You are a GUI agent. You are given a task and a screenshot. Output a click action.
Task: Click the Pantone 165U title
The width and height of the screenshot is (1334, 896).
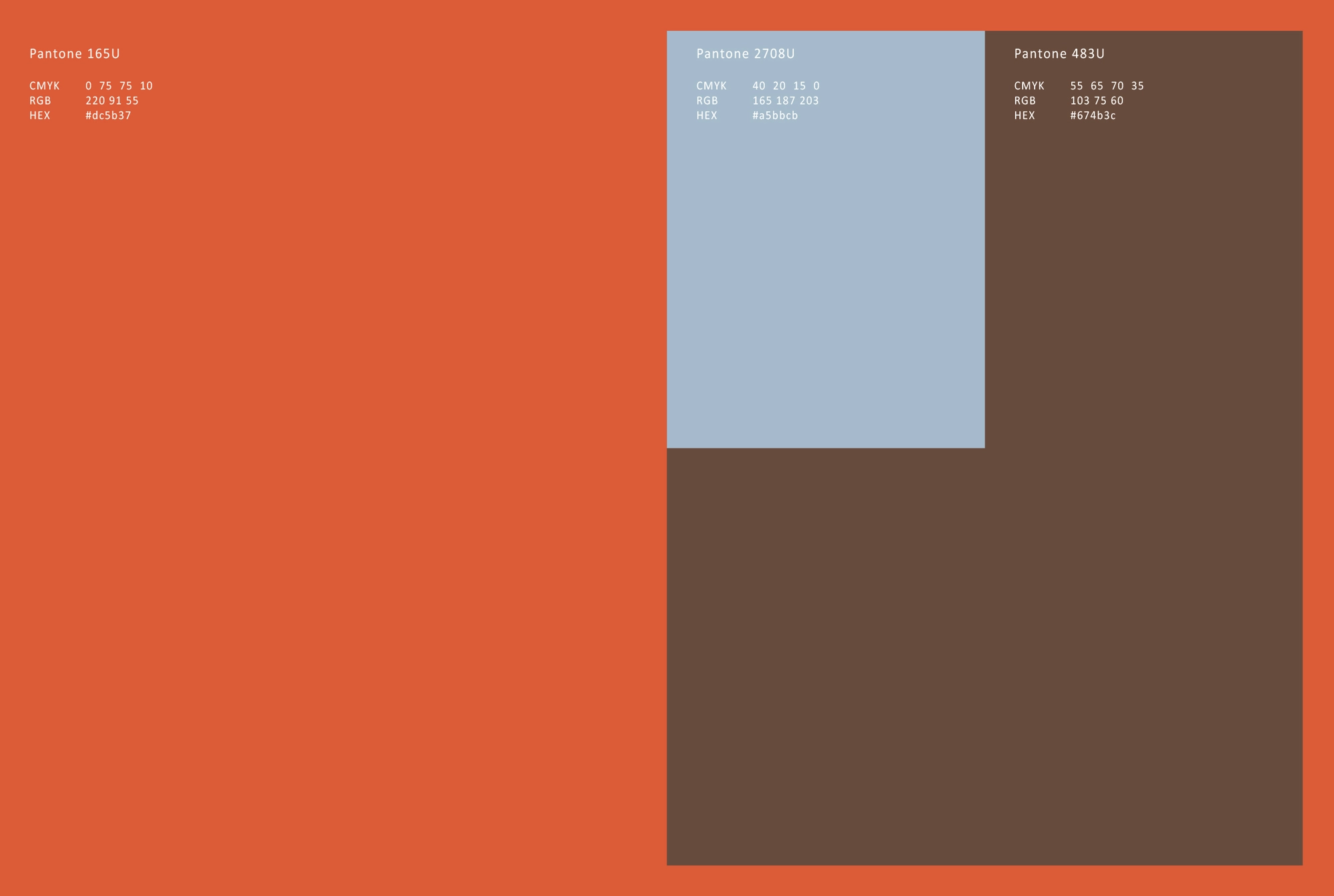coord(75,54)
